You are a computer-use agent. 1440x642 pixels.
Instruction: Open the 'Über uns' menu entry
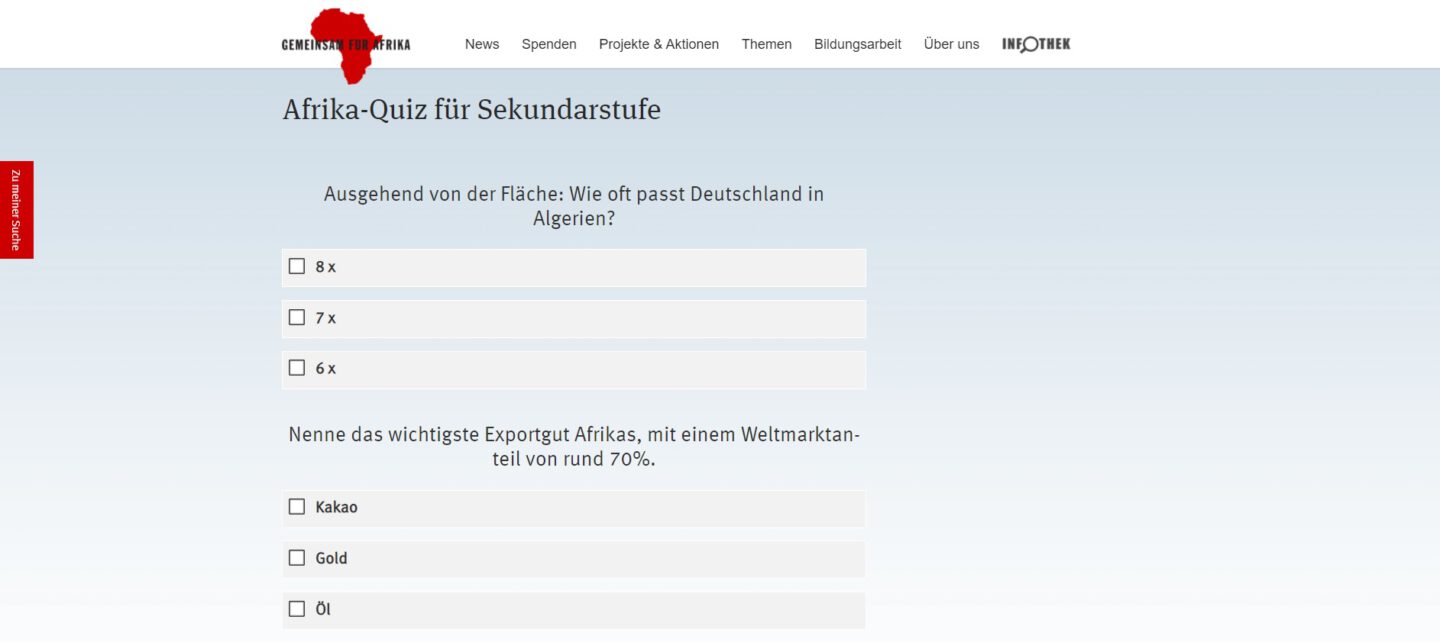(952, 44)
